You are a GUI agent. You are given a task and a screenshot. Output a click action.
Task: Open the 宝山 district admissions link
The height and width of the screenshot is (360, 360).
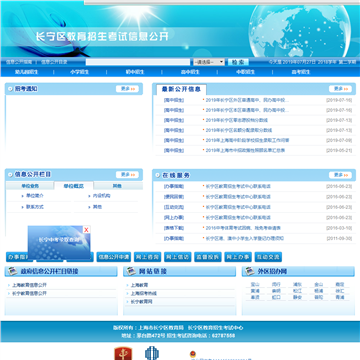[255, 285]
